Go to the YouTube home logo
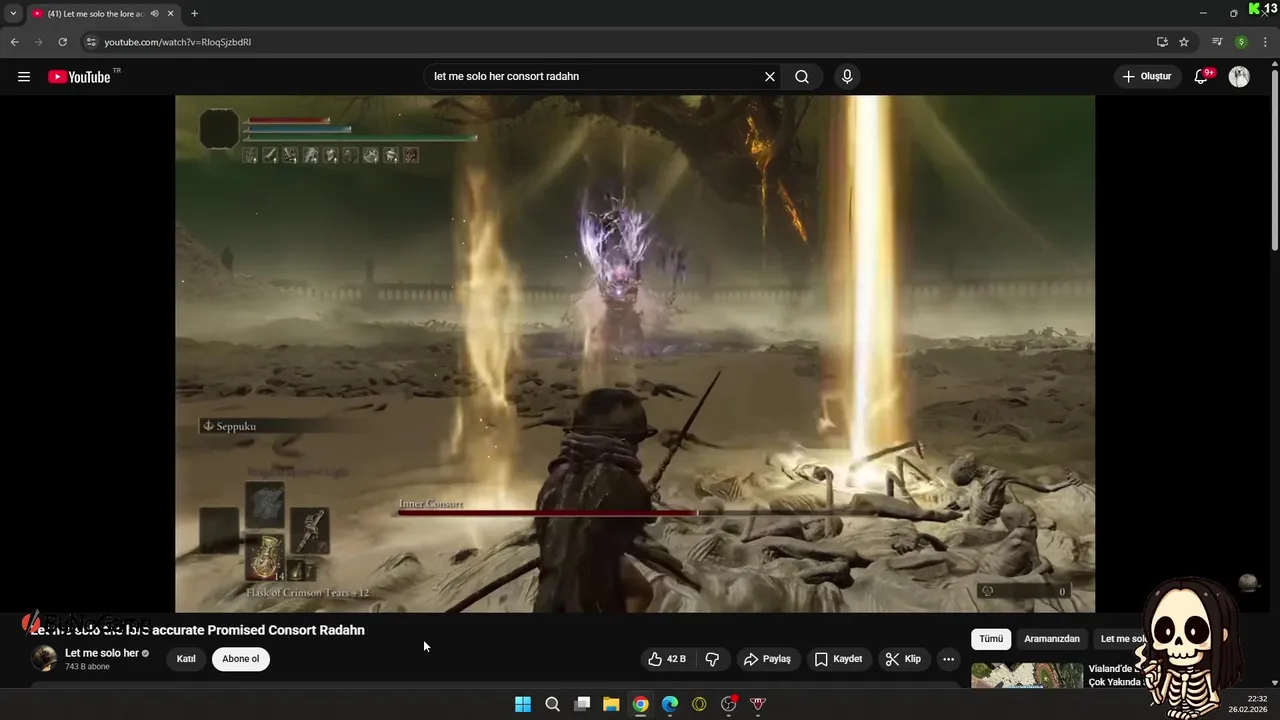 point(79,77)
